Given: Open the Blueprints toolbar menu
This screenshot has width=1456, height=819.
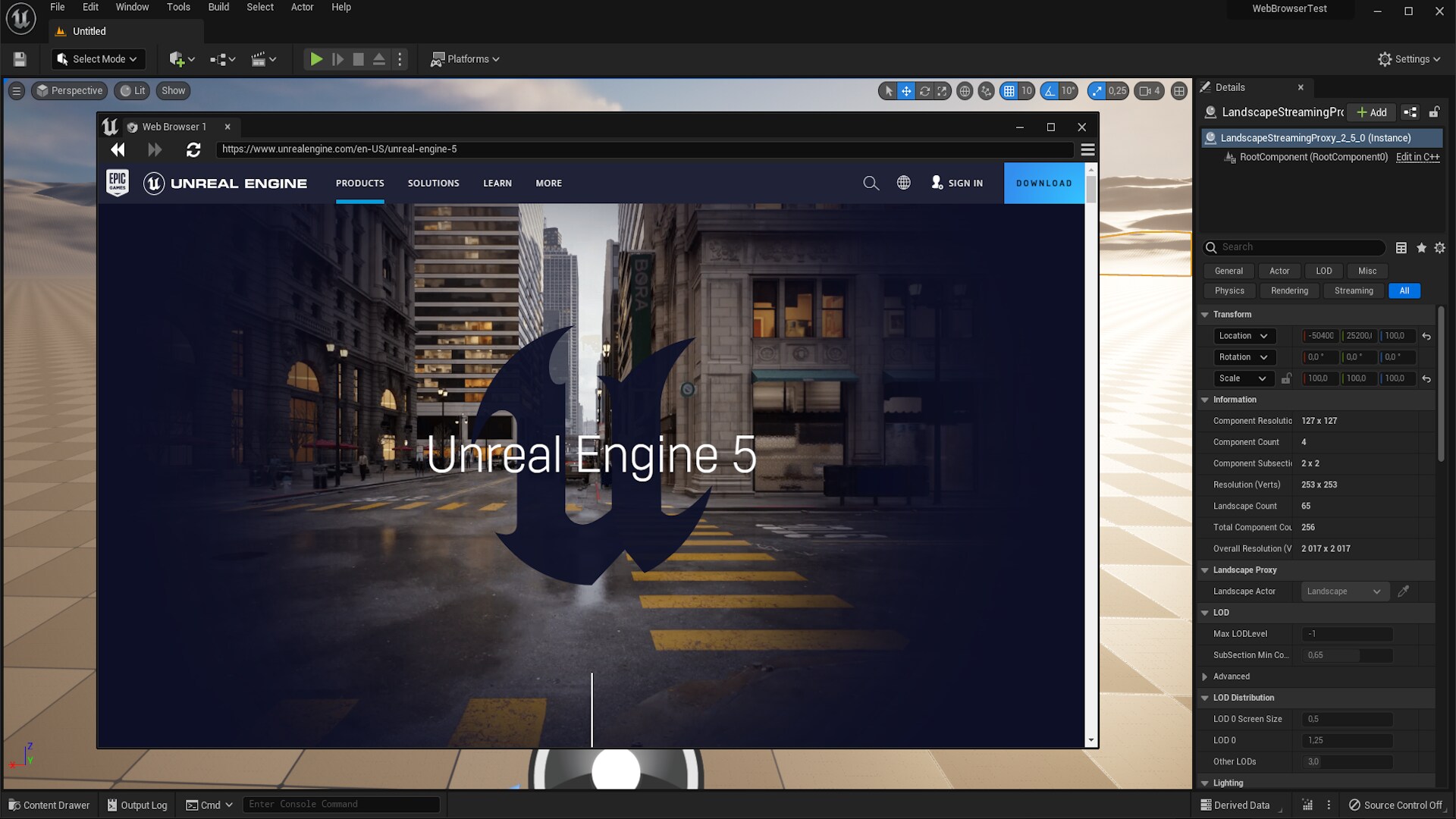Looking at the screenshot, I should 223,59.
